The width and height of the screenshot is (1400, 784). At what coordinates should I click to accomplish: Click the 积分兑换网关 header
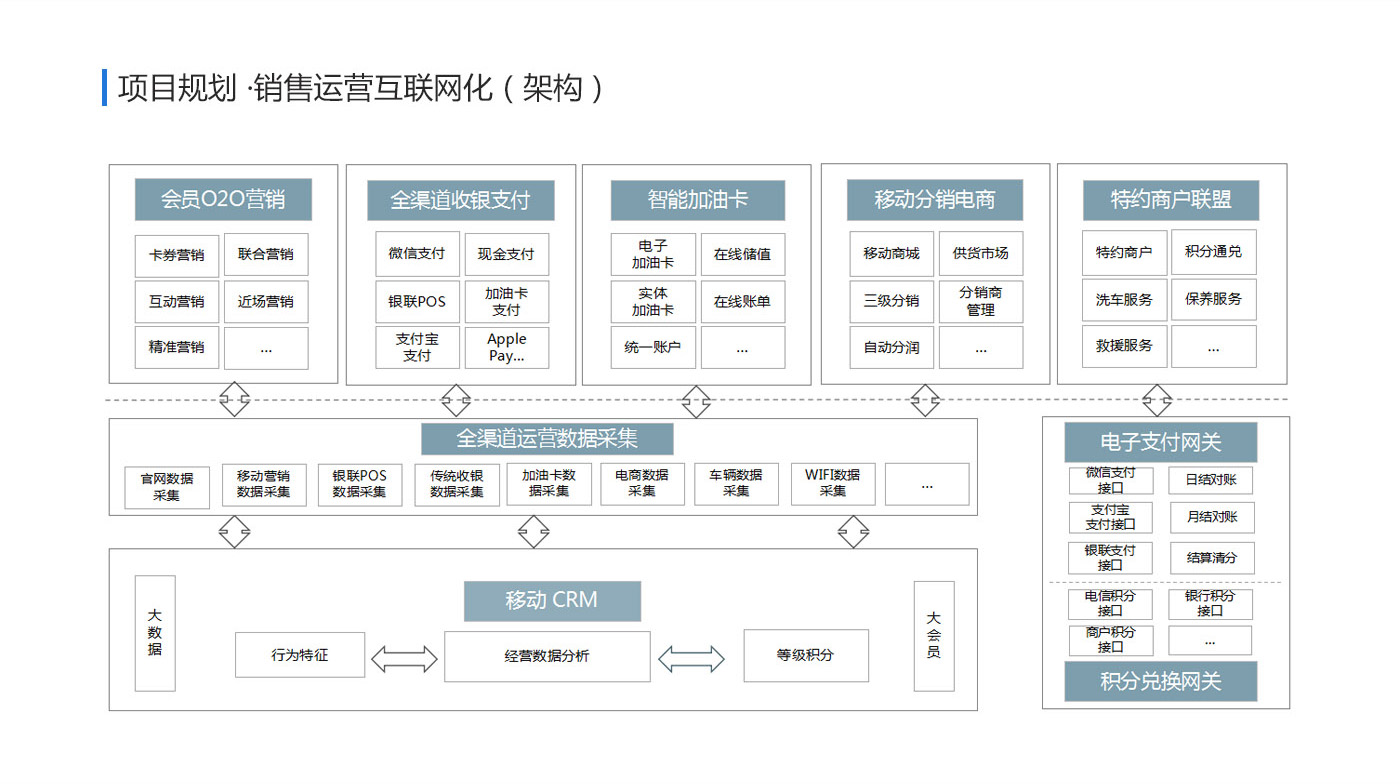1160,681
